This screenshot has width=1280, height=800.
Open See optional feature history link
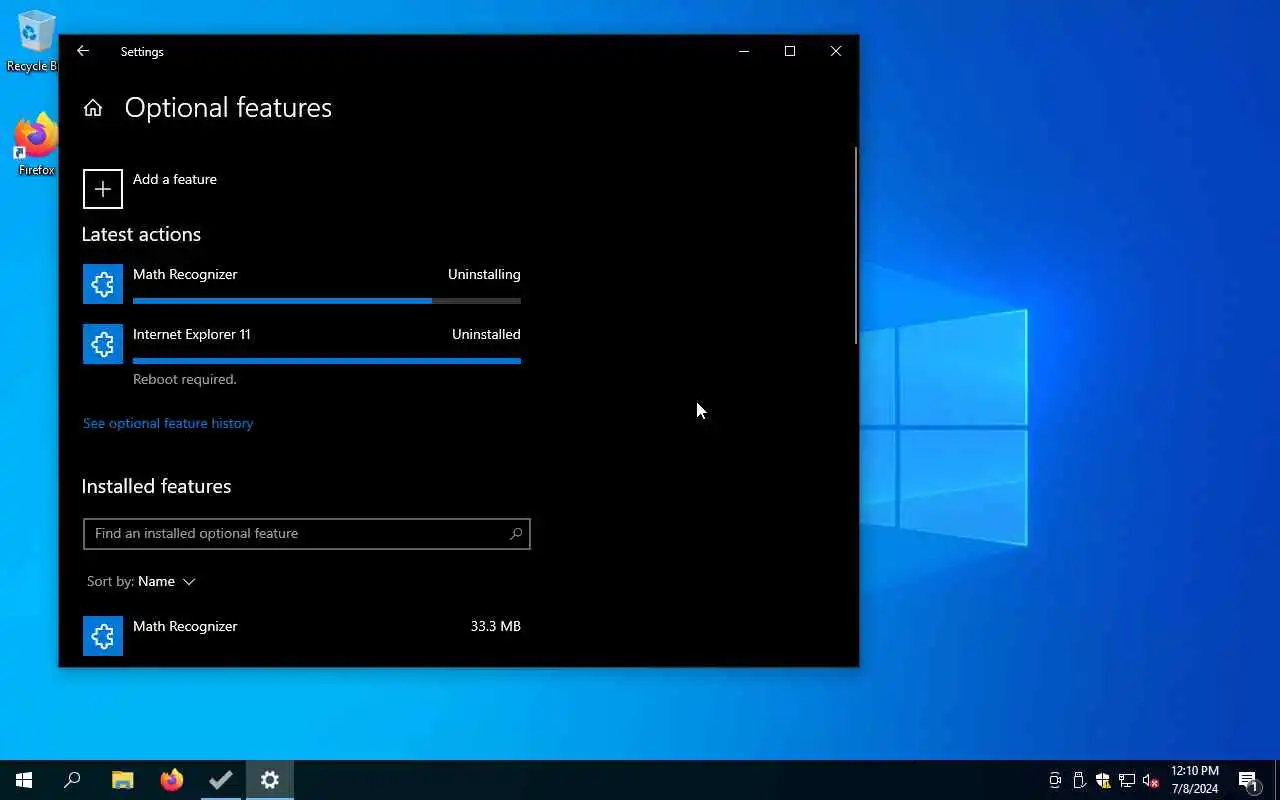click(168, 424)
